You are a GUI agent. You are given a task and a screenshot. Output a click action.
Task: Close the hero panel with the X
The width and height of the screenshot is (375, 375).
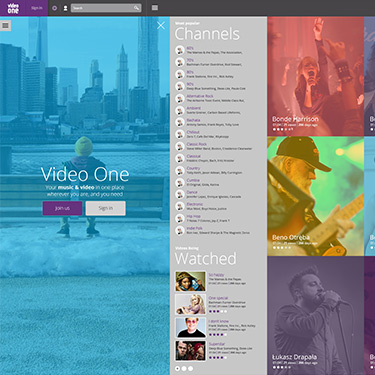[161, 25]
